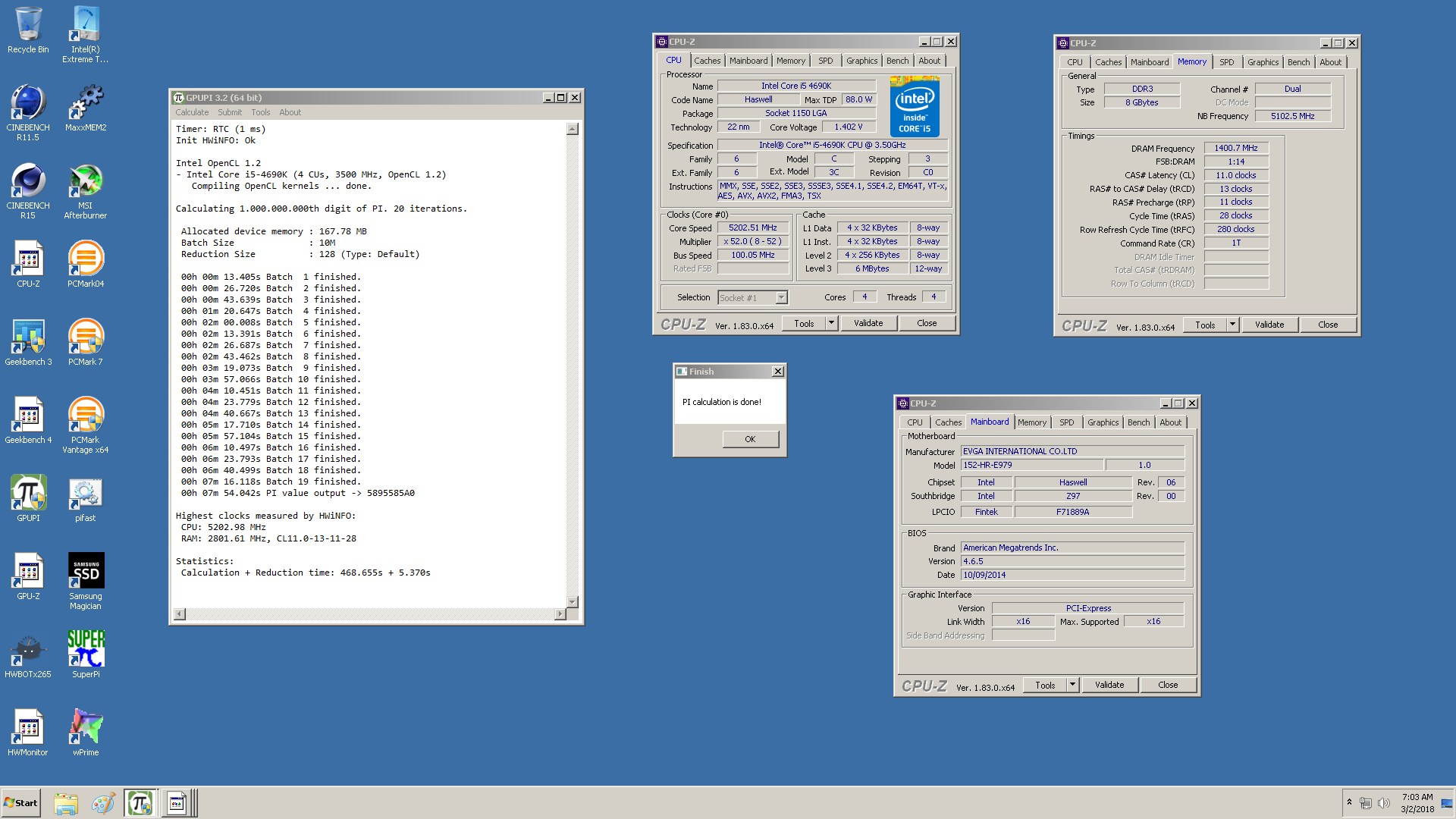The height and width of the screenshot is (819, 1456).
Task: Launch CINEBENCH R15 desktop icon
Action: pyautogui.click(x=28, y=190)
